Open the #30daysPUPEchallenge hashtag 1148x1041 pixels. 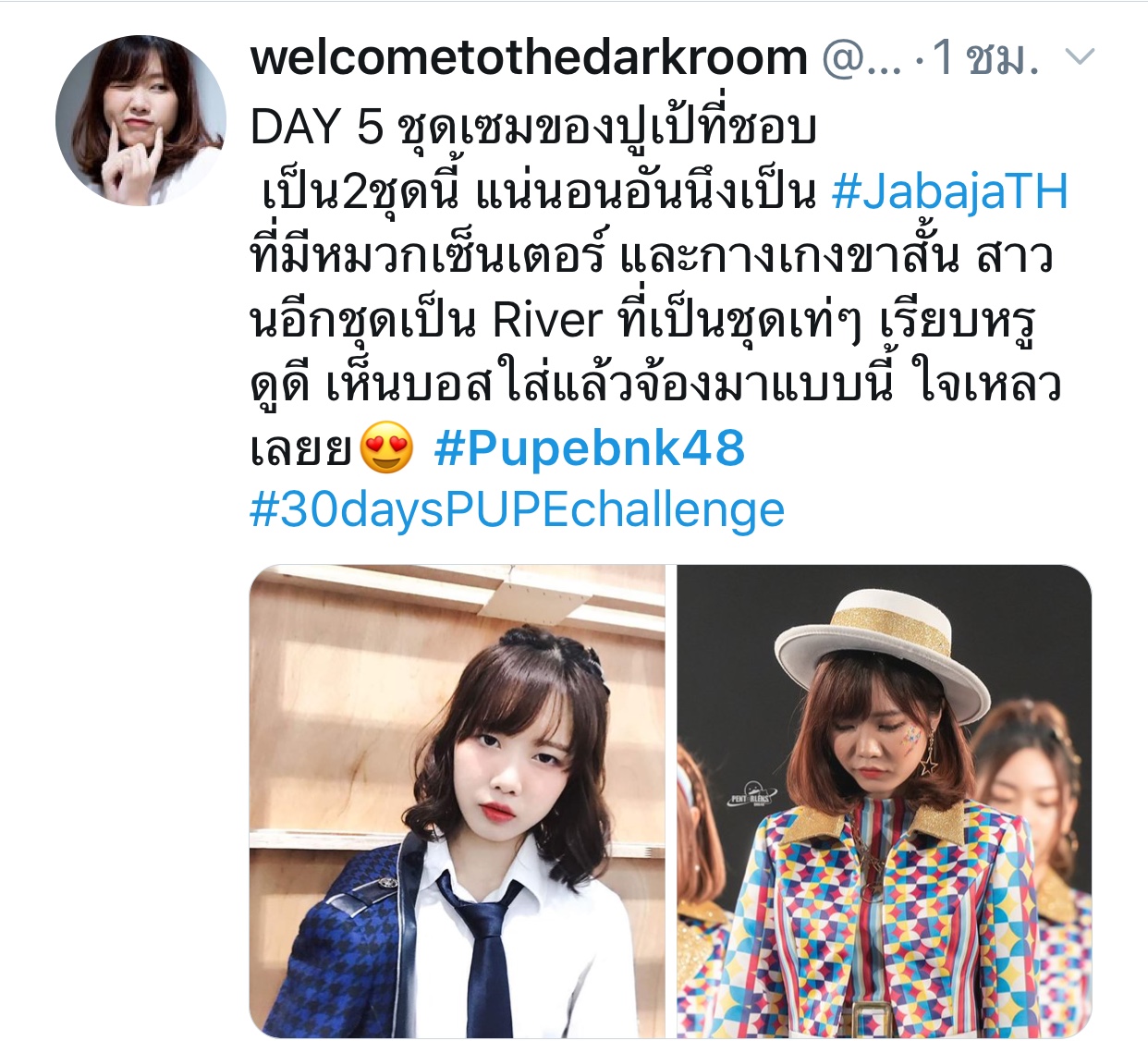click(517, 510)
